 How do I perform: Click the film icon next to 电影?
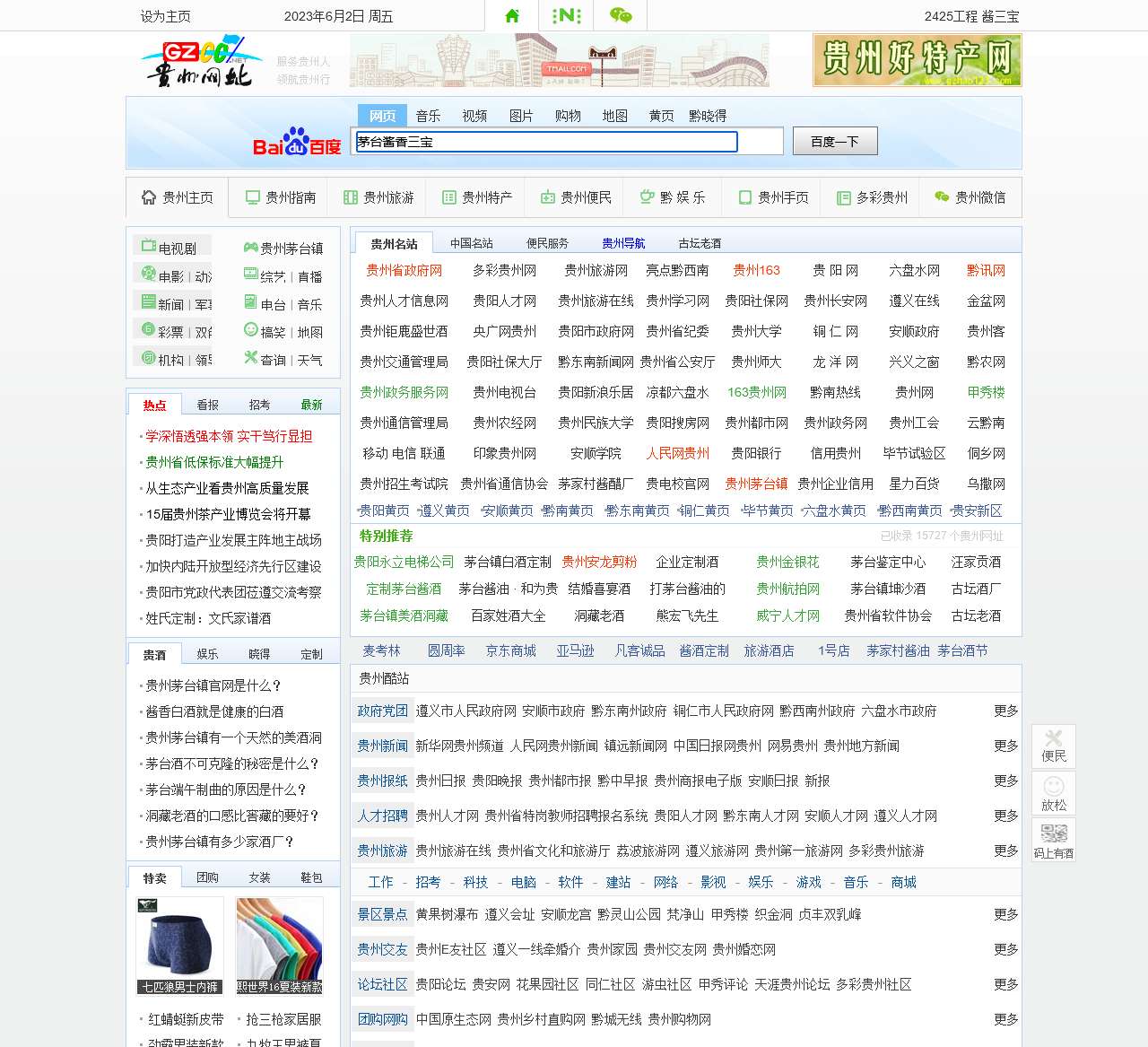(148, 273)
